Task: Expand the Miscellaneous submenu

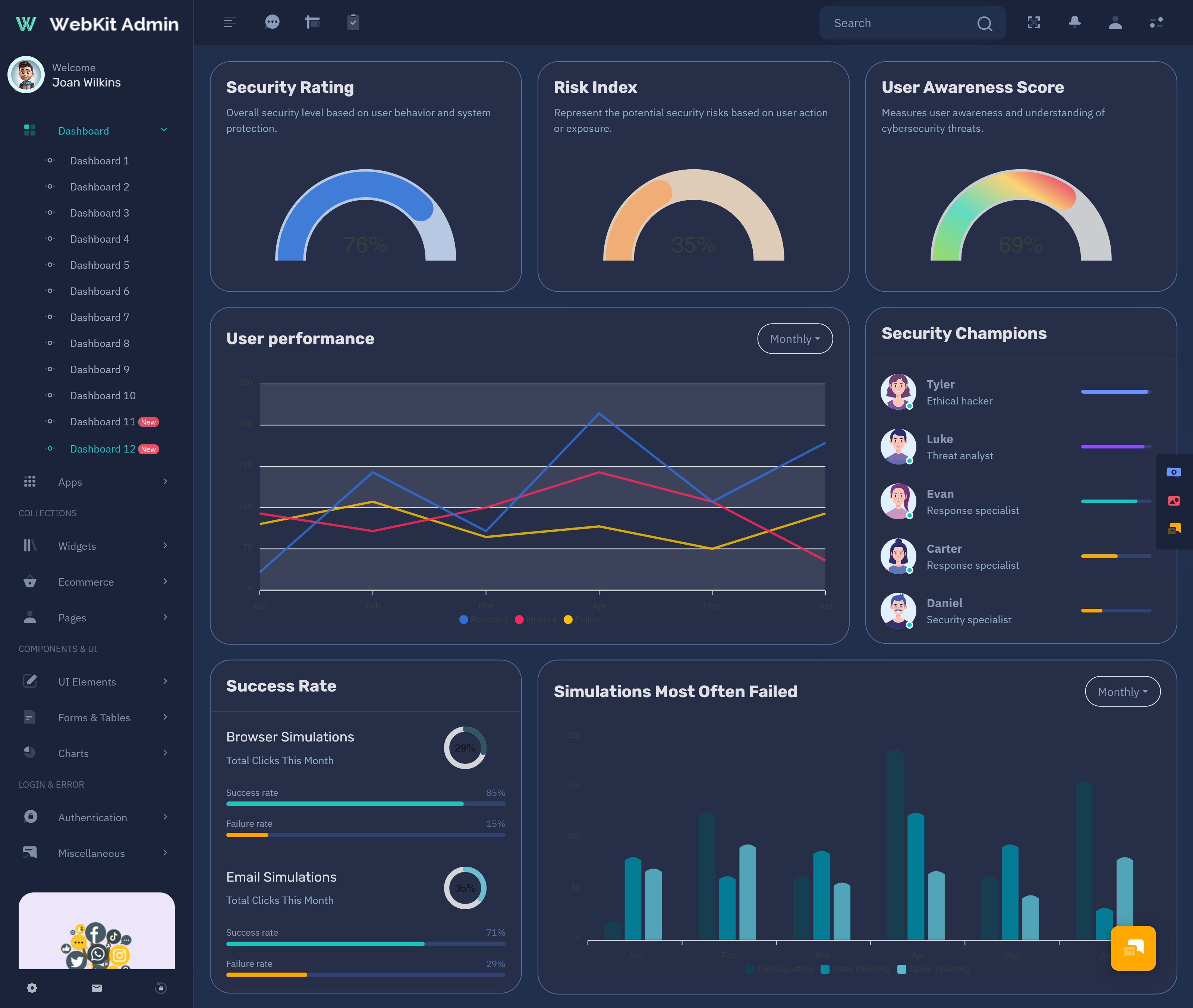Action: pyautogui.click(x=165, y=853)
